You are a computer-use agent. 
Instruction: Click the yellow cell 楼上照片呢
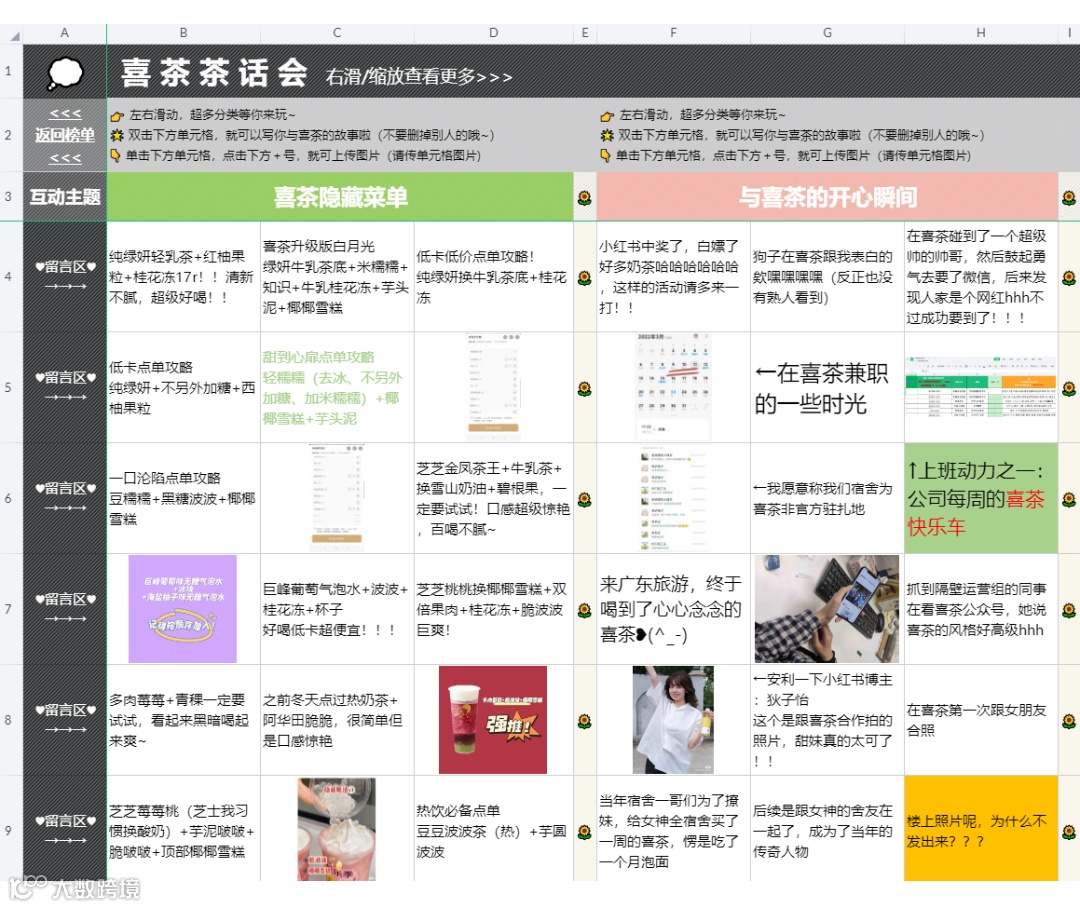click(981, 829)
